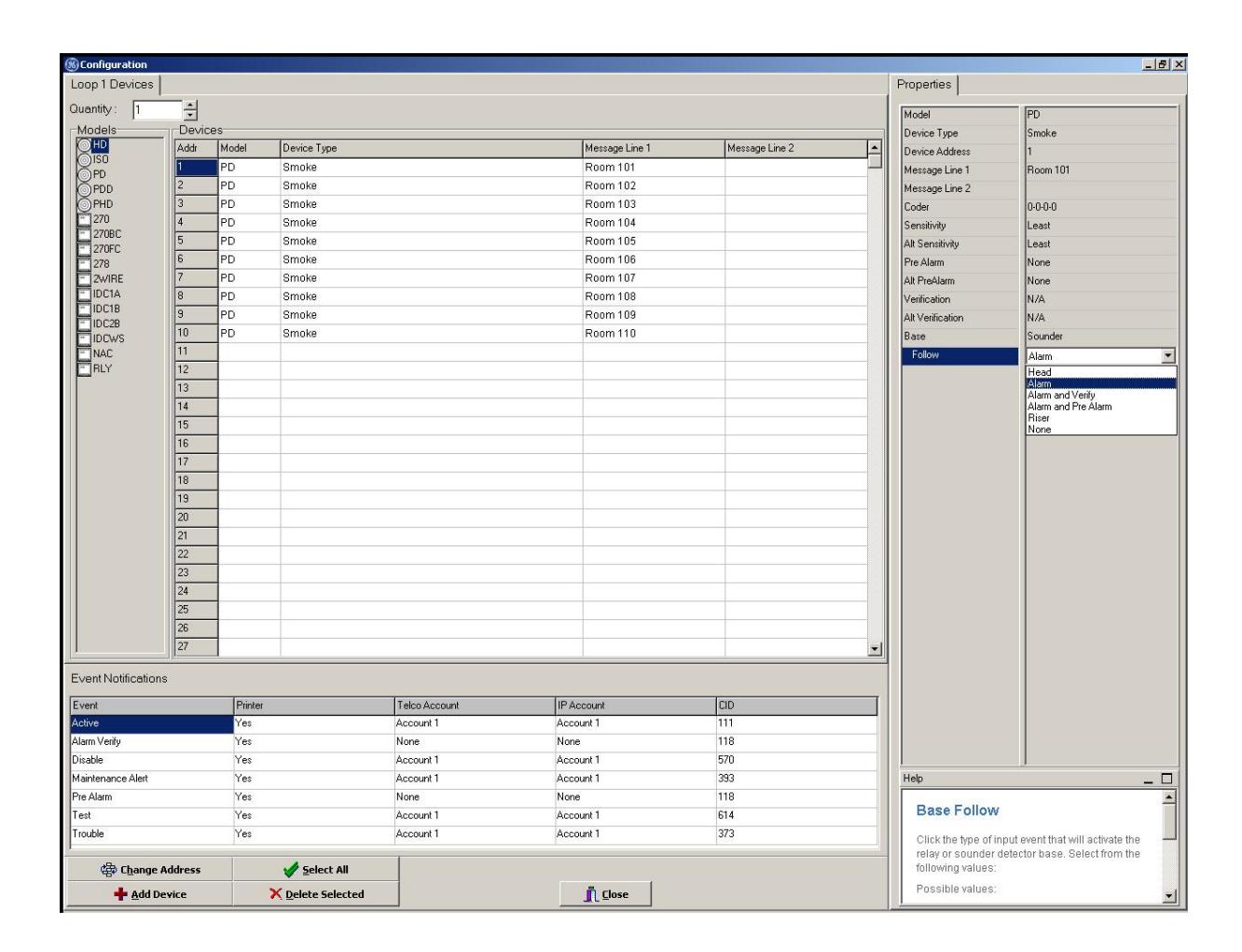The width and height of the screenshot is (1242, 952).
Task: Select empty device row address 15
Action: coord(197,425)
